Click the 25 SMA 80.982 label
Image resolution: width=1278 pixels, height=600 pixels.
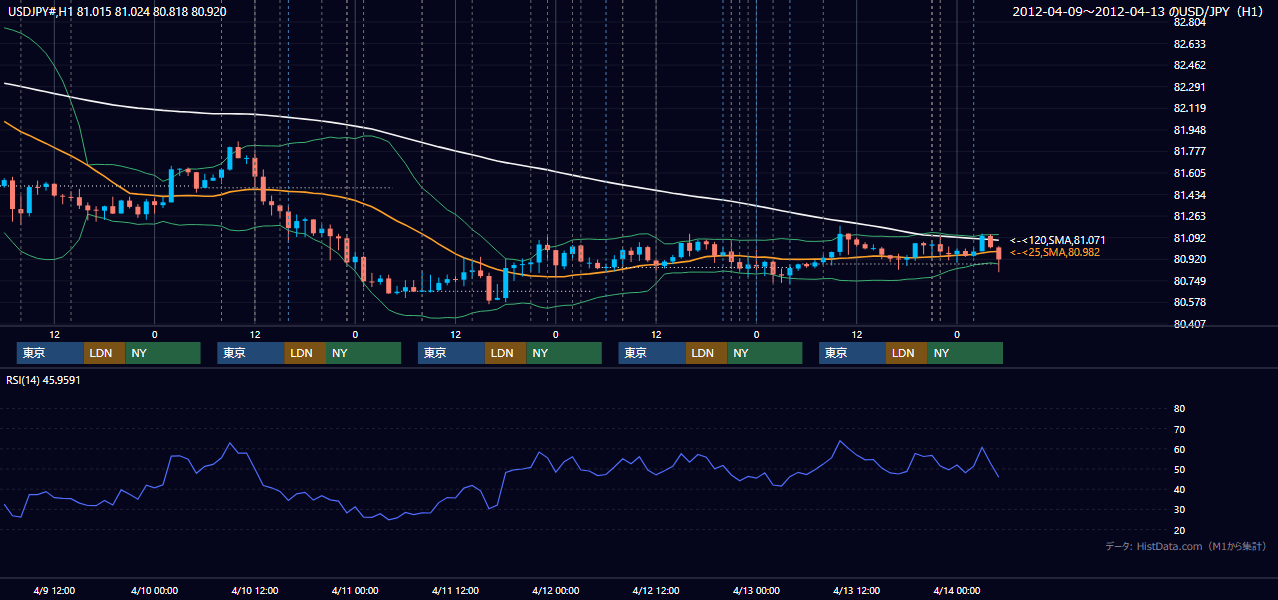pos(1054,253)
